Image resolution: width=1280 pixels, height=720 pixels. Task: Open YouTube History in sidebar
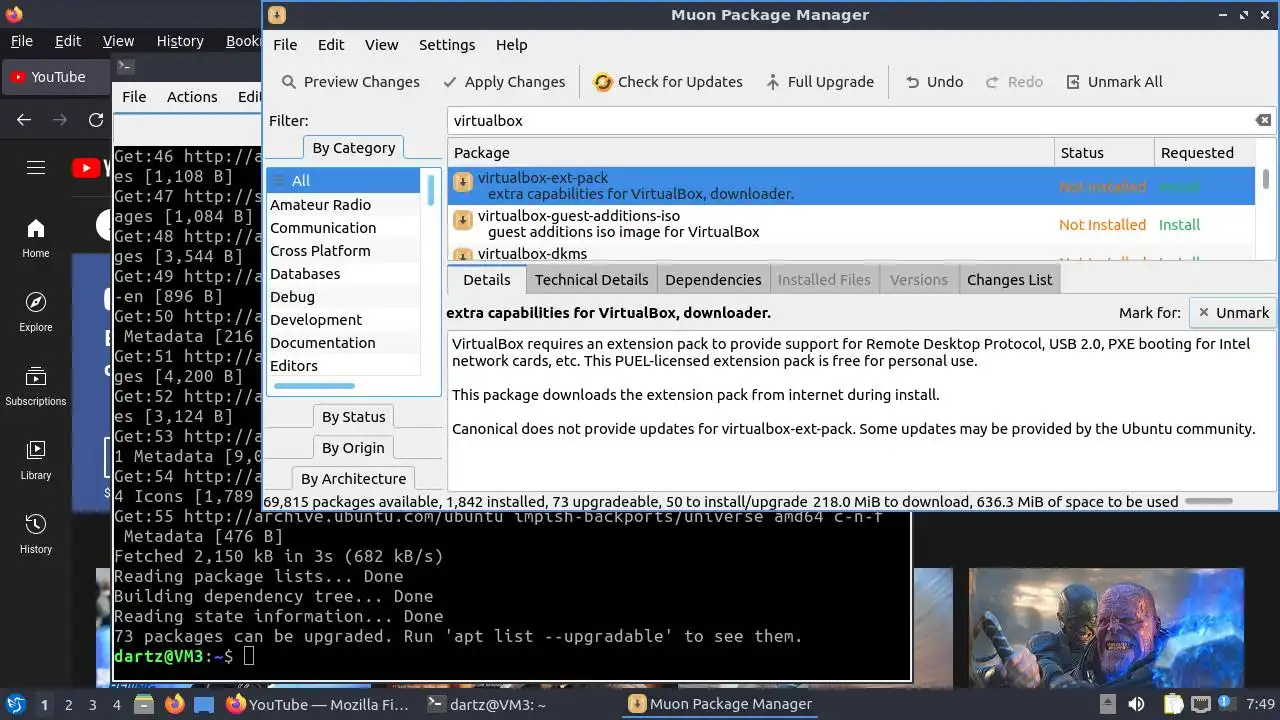(x=36, y=534)
